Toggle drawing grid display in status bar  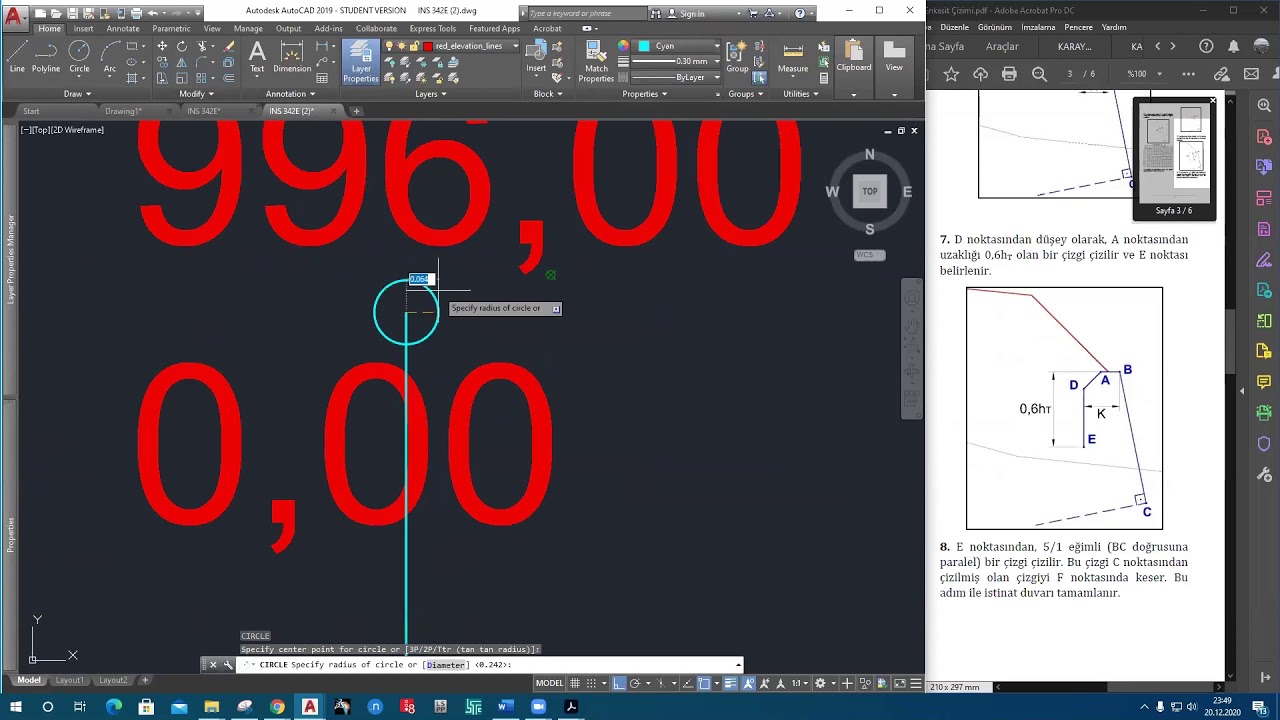pos(577,683)
